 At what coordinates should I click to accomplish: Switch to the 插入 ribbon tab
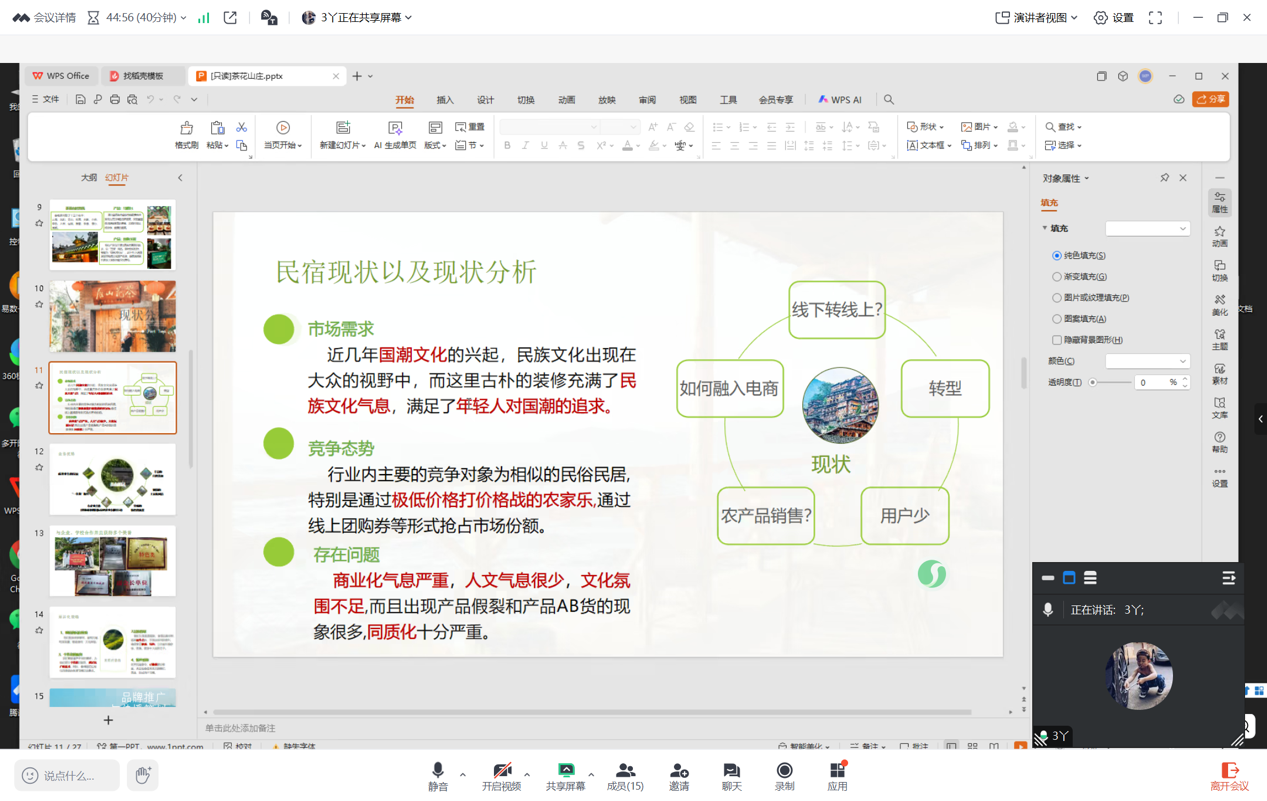[445, 100]
